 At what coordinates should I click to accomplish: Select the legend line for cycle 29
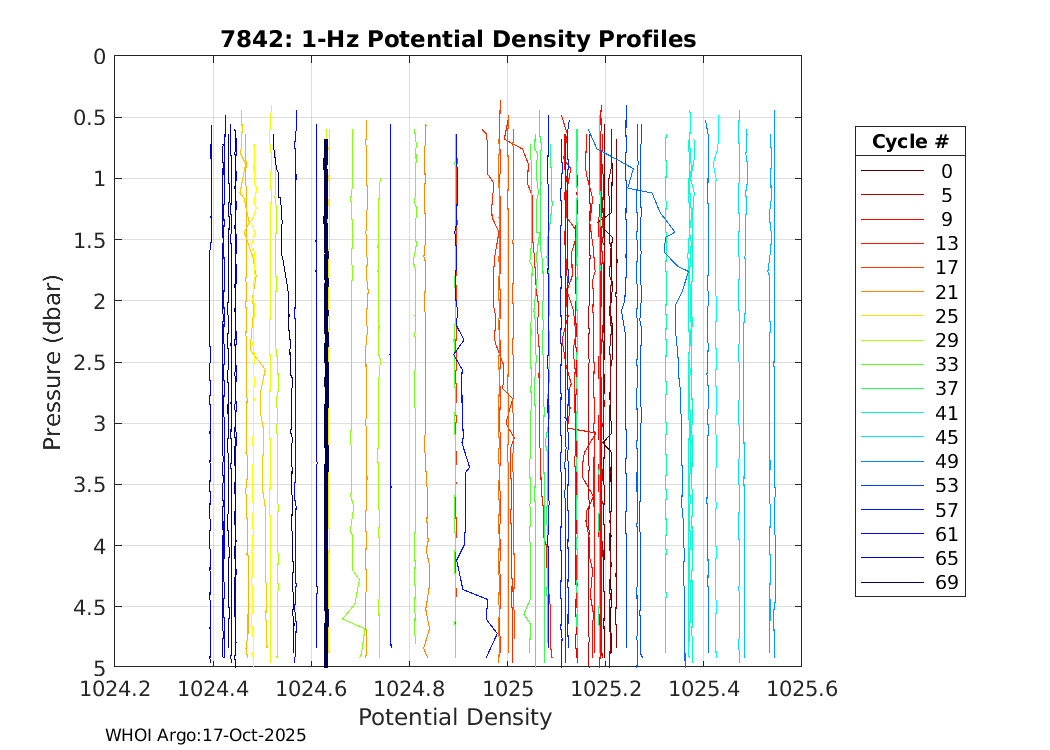click(892, 341)
